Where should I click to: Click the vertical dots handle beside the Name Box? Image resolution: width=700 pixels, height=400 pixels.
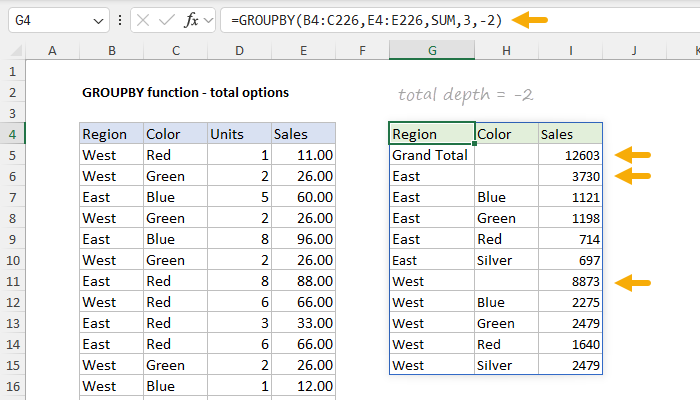pyautogui.click(x=120, y=20)
